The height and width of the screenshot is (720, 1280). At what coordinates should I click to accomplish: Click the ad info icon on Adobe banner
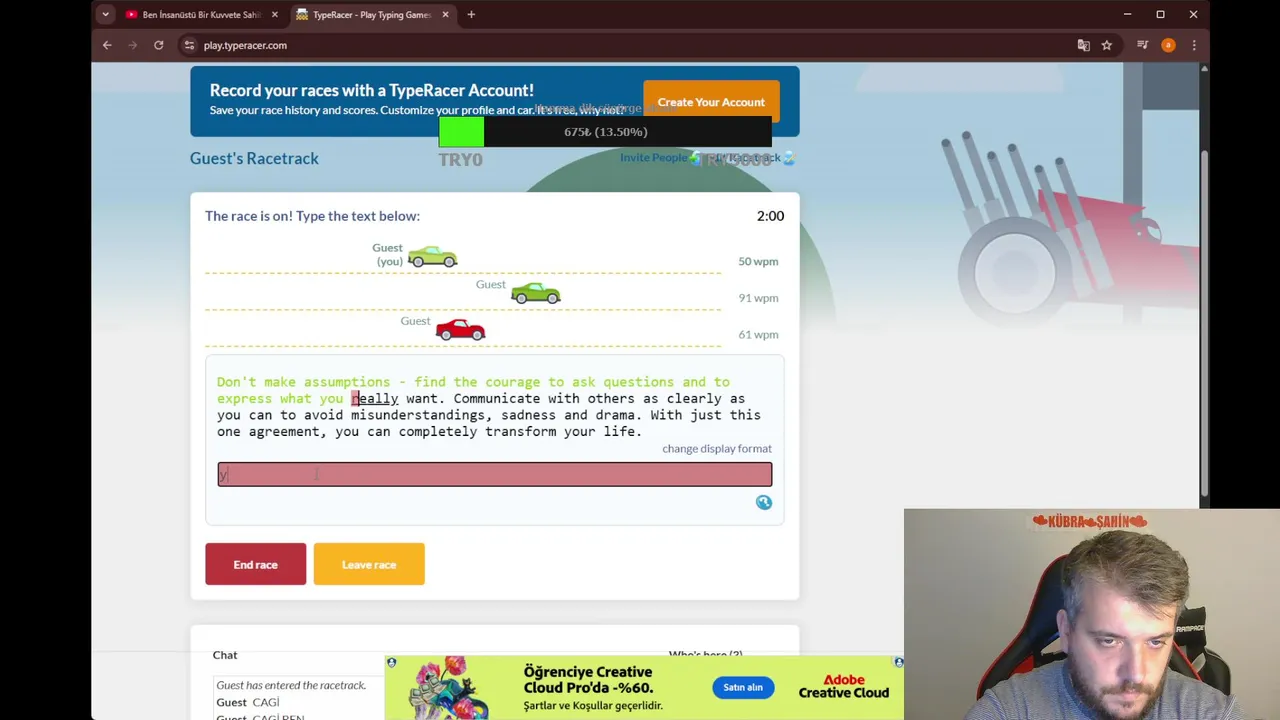(391, 662)
